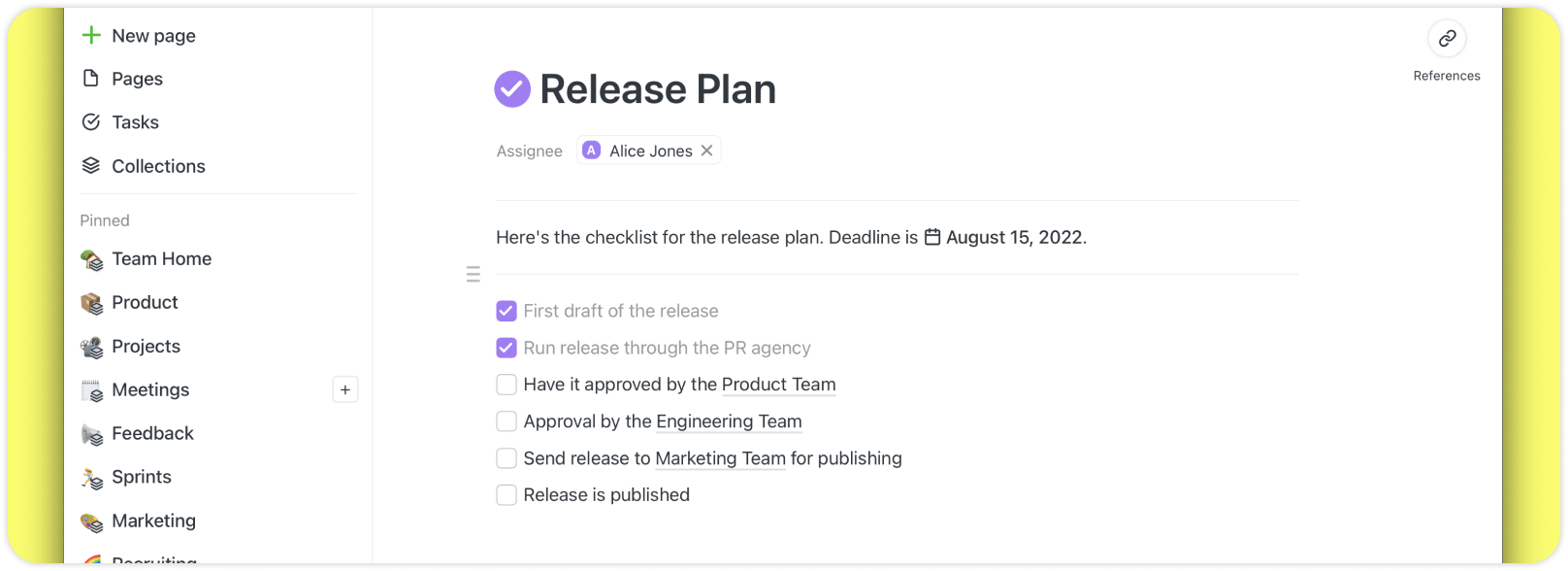Check Have it approved by Product Team
Viewport: 1568px width, 571px height.
(506, 385)
